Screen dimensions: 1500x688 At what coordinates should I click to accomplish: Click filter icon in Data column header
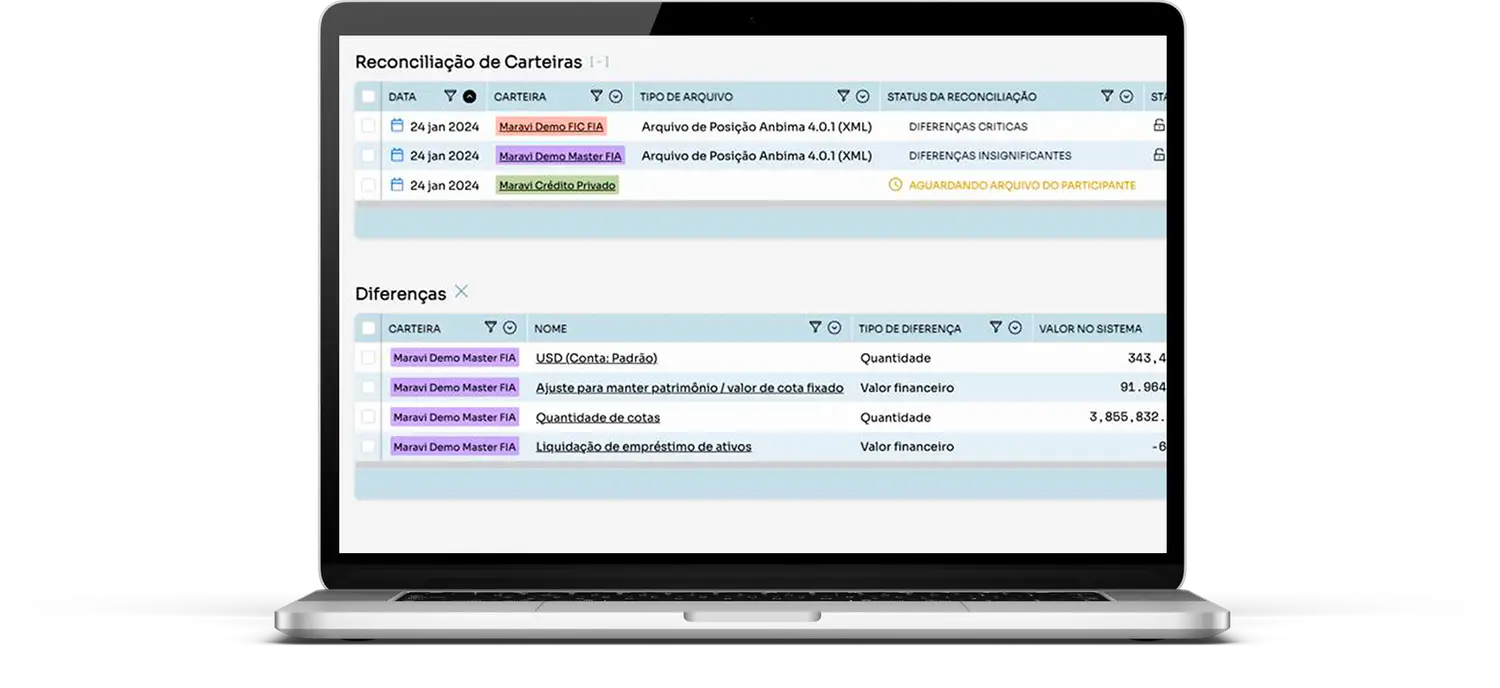tap(450, 97)
